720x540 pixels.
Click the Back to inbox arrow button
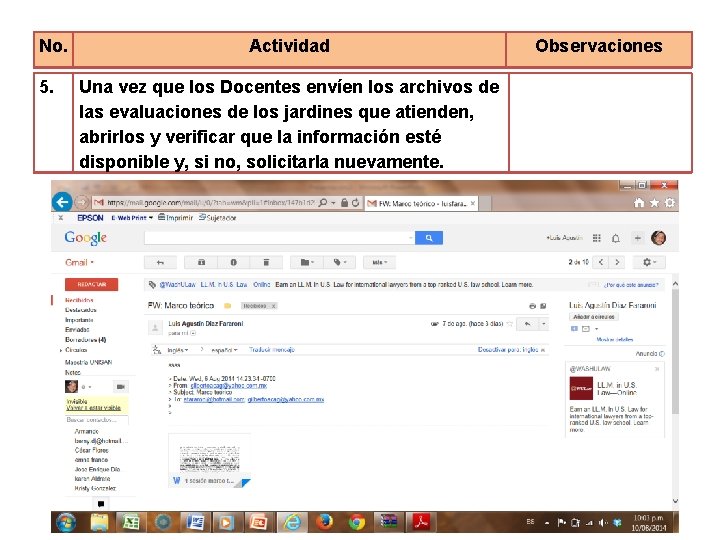tap(160, 262)
